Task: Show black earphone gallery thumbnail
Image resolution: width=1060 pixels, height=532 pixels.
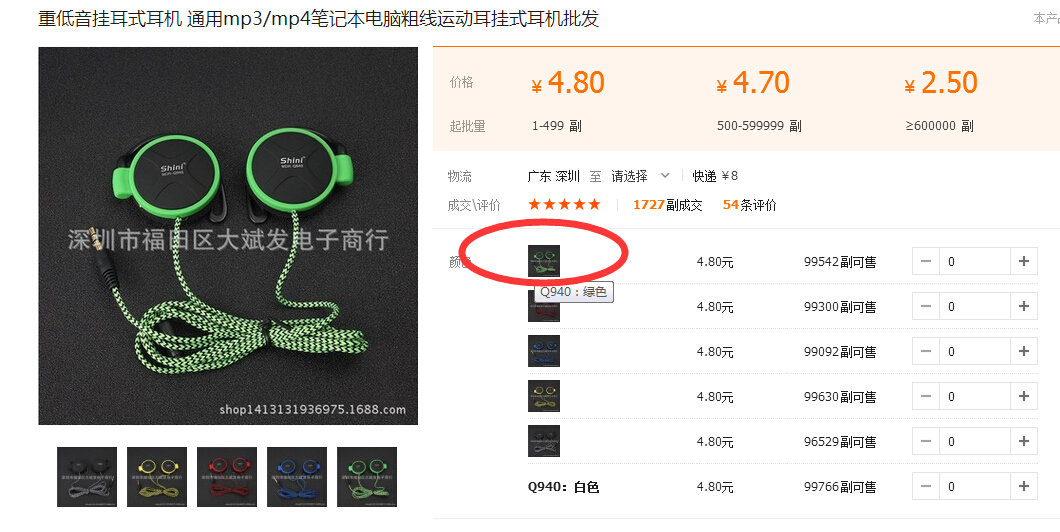Action: click(x=87, y=477)
